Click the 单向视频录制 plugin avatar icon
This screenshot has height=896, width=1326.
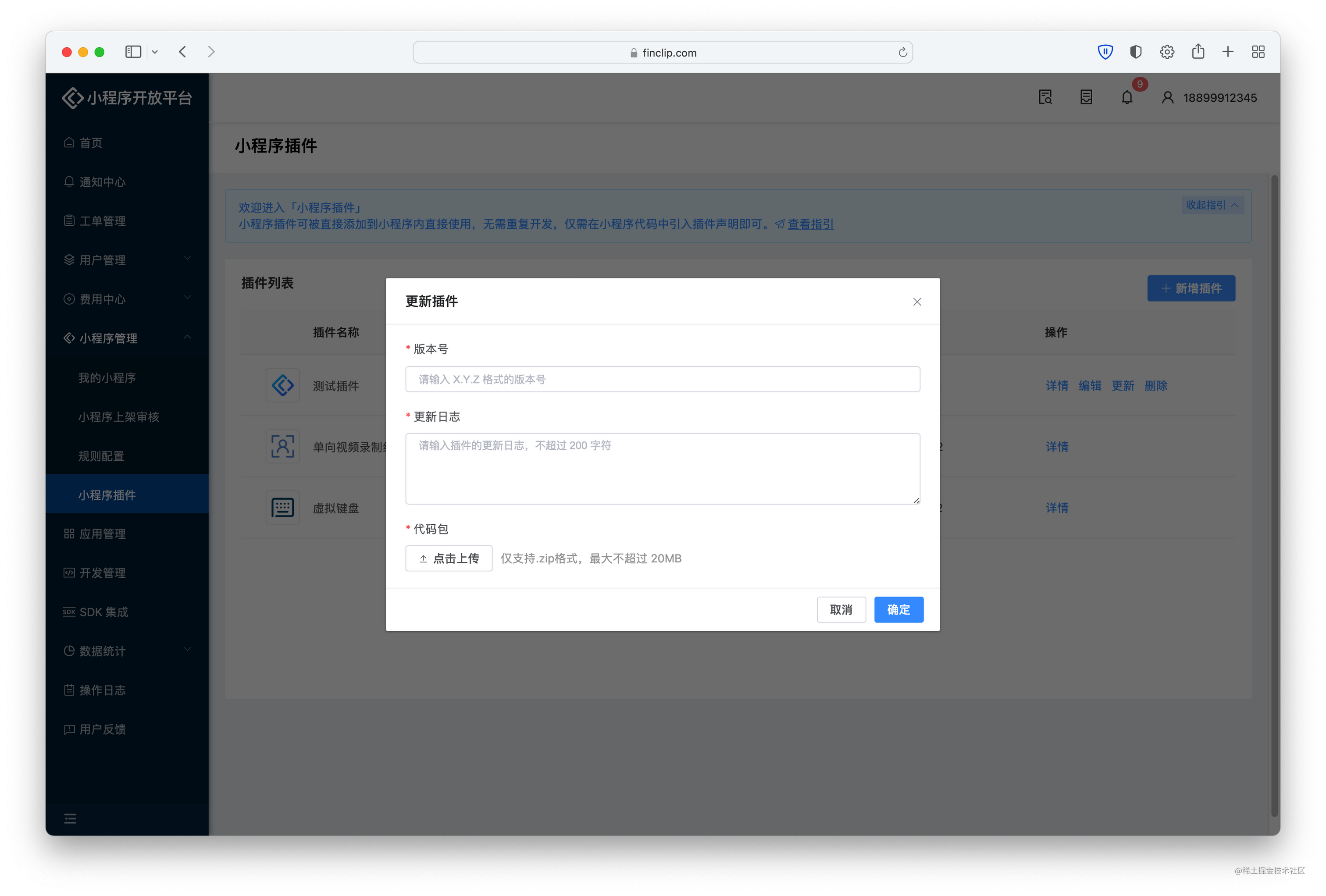(x=282, y=447)
